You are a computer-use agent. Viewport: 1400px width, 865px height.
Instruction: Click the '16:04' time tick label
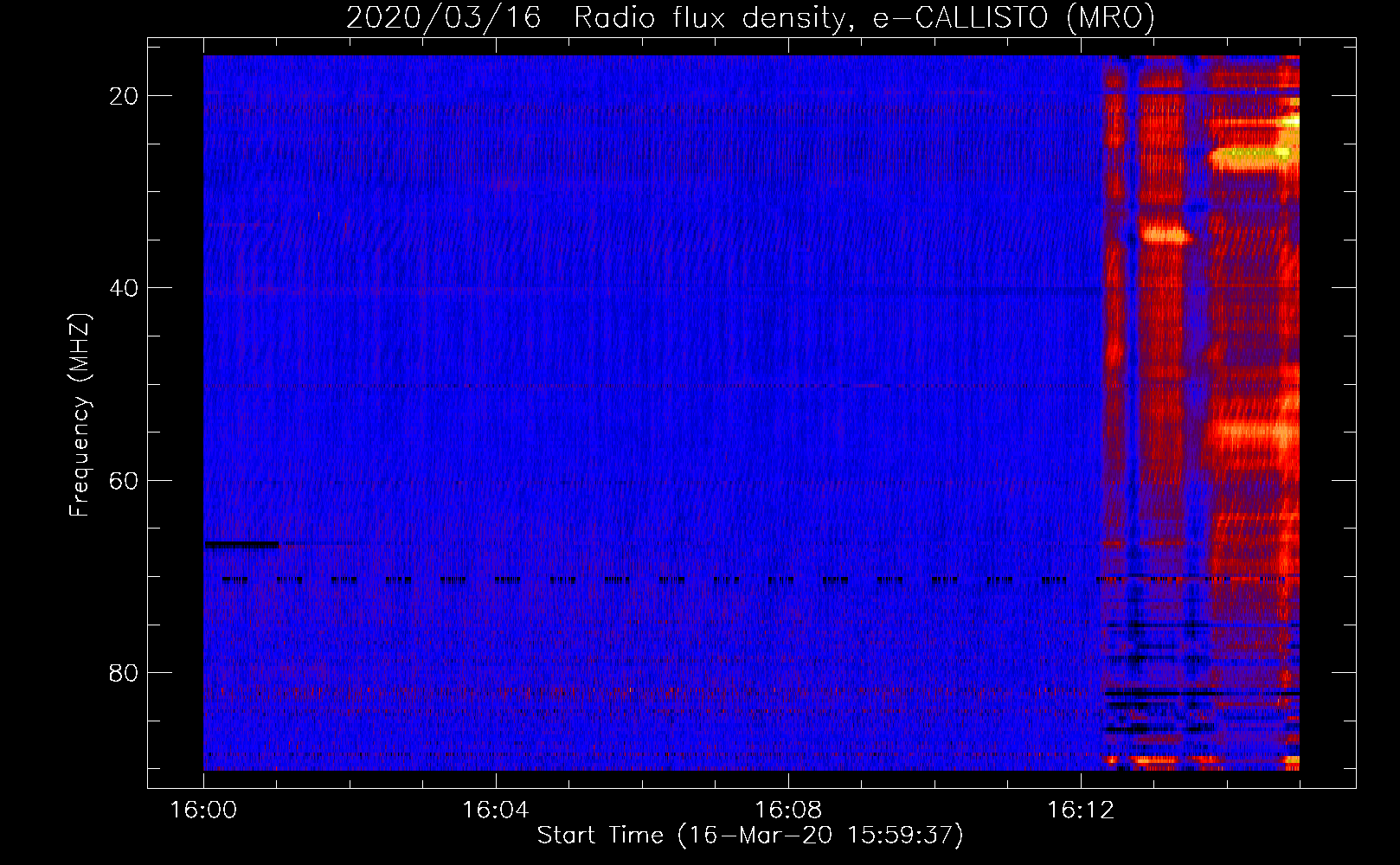point(496,811)
